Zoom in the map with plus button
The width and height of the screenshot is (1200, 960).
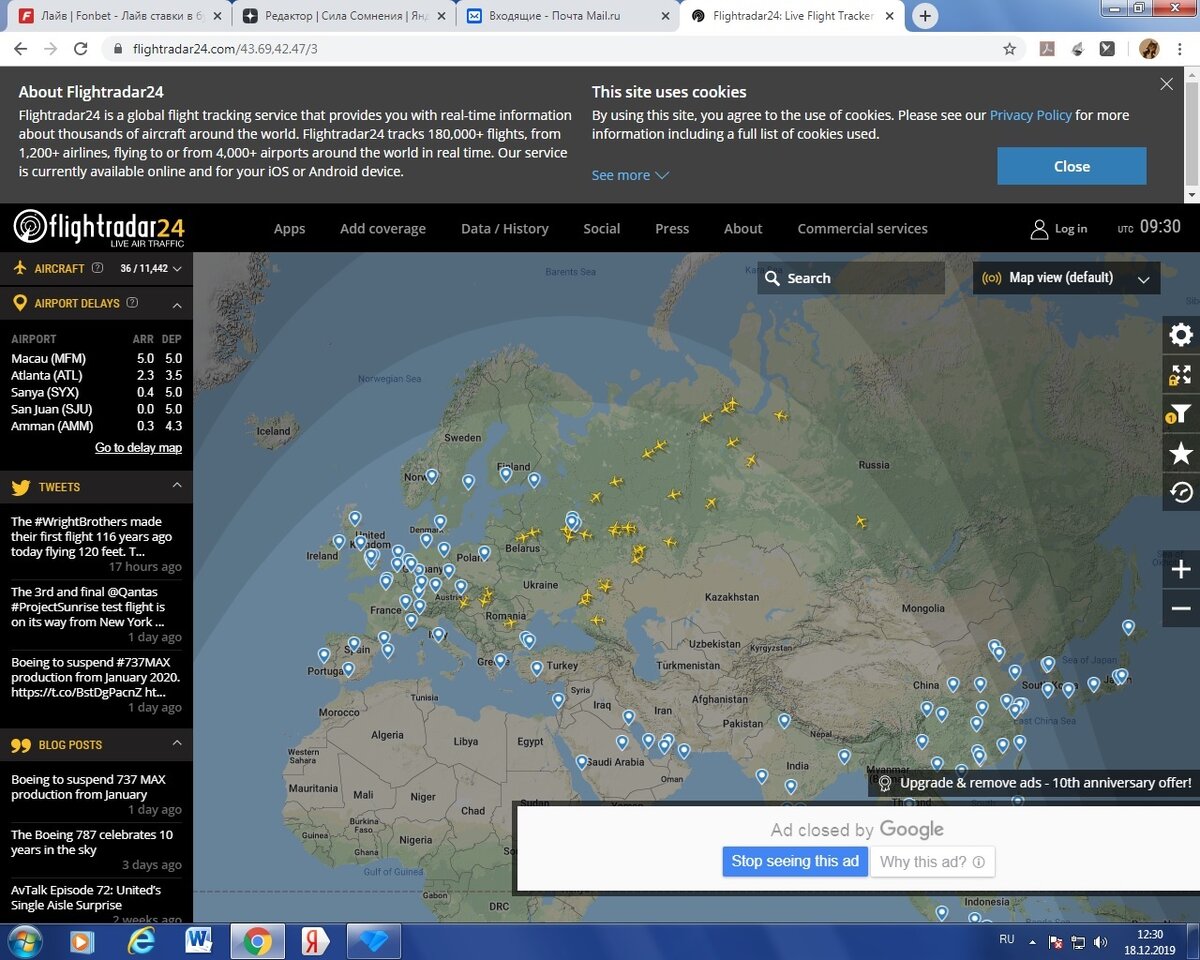(1181, 569)
